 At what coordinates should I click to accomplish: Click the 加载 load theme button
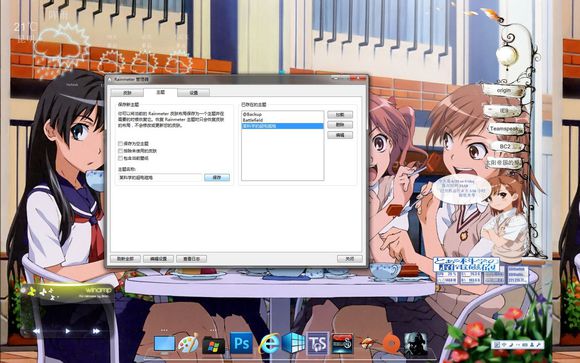(340, 115)
